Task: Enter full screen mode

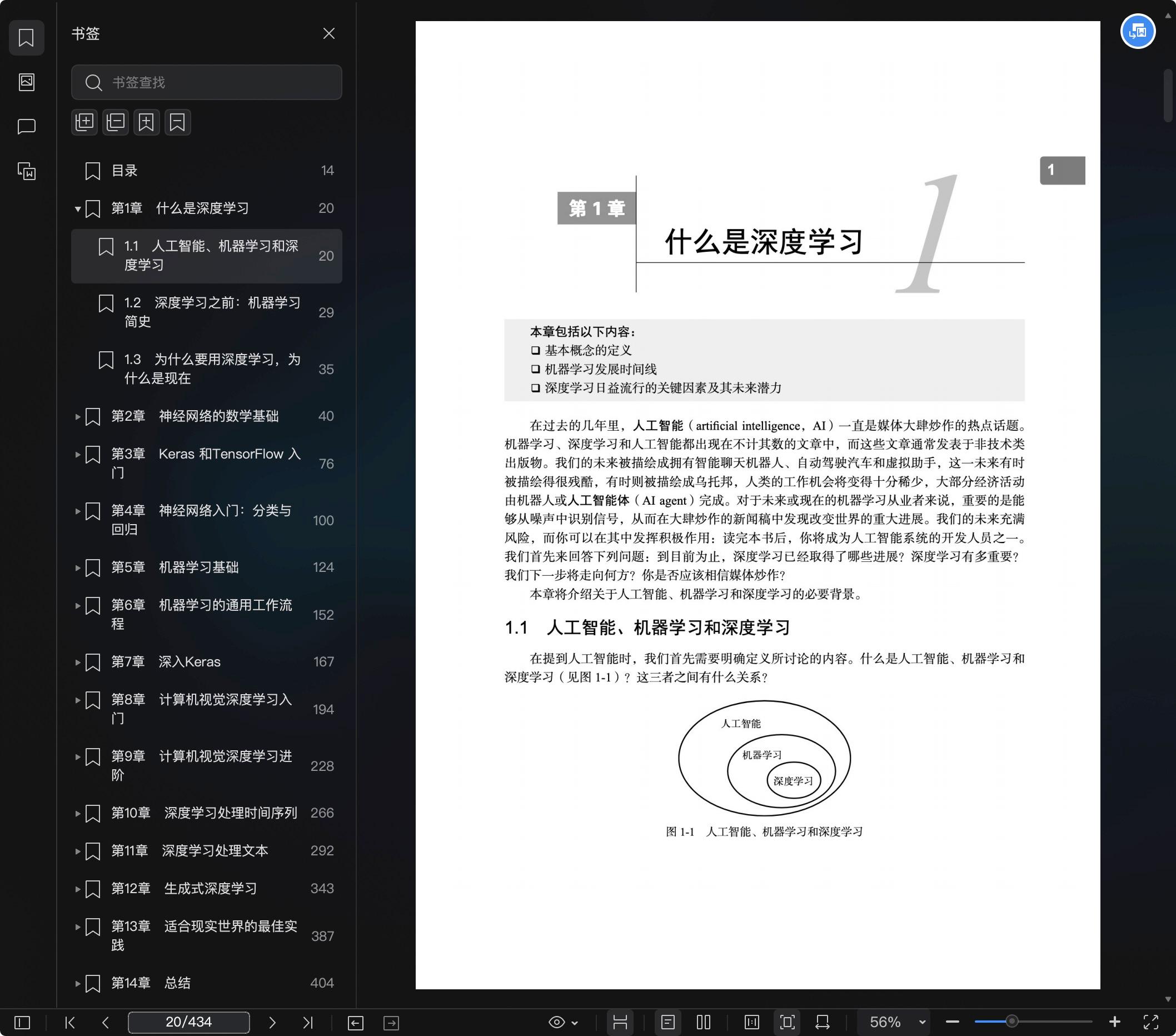Action: click(1150, 1022)
